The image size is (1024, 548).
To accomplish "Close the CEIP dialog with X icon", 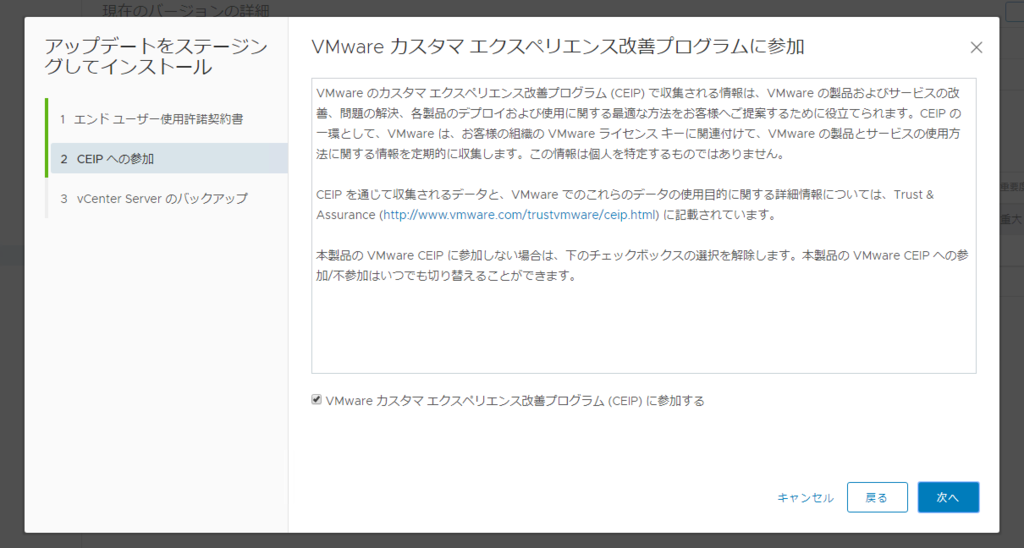I will coord(976,48).
